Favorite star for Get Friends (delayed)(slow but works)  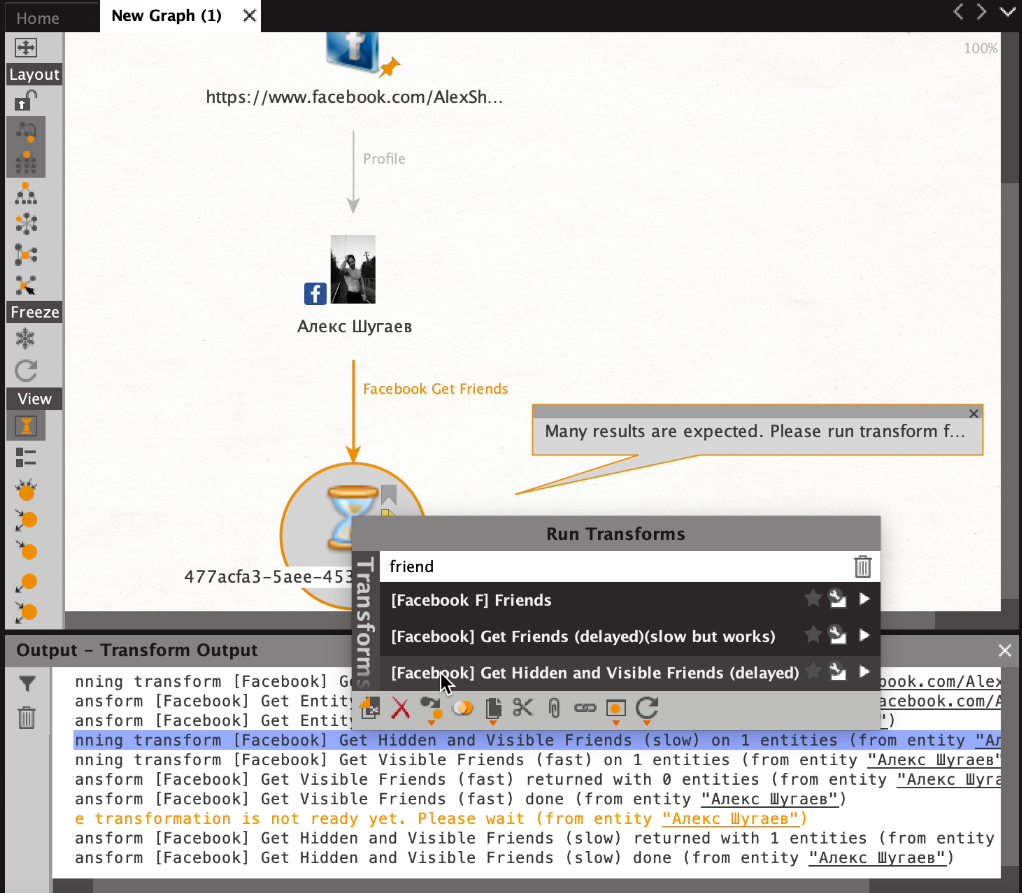pos(812,634)
